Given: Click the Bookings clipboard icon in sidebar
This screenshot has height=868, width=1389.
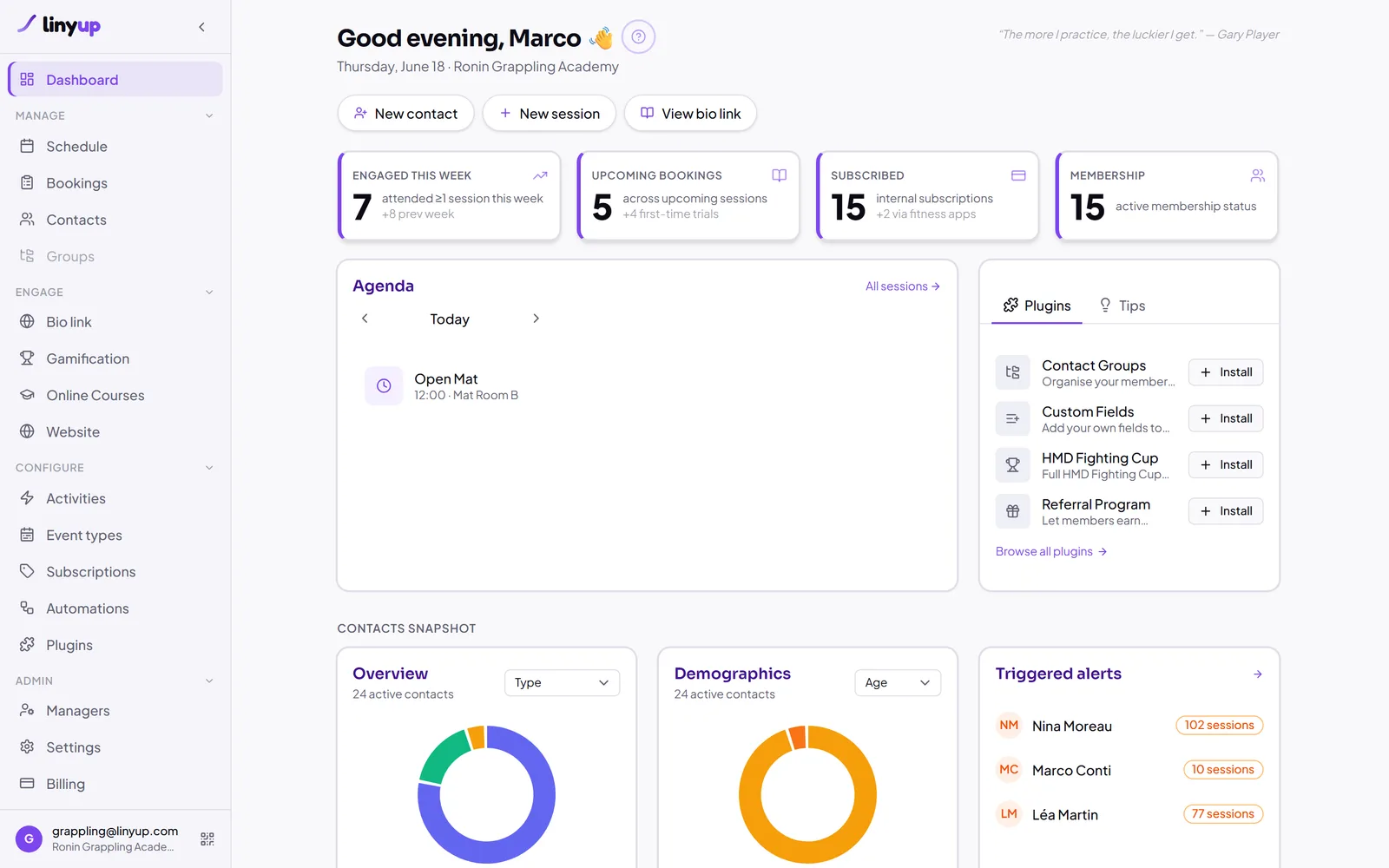Looking at the screenshot, I should 27,182.
